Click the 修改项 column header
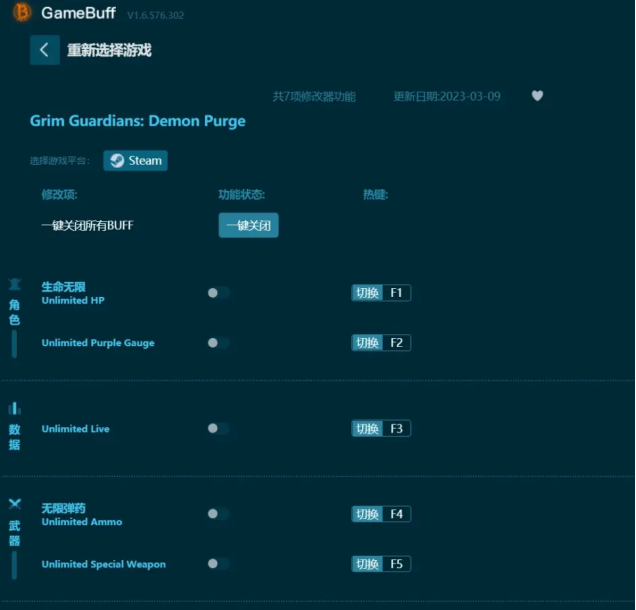This screenshot has height=610, width=636. (x=59, y=195)
